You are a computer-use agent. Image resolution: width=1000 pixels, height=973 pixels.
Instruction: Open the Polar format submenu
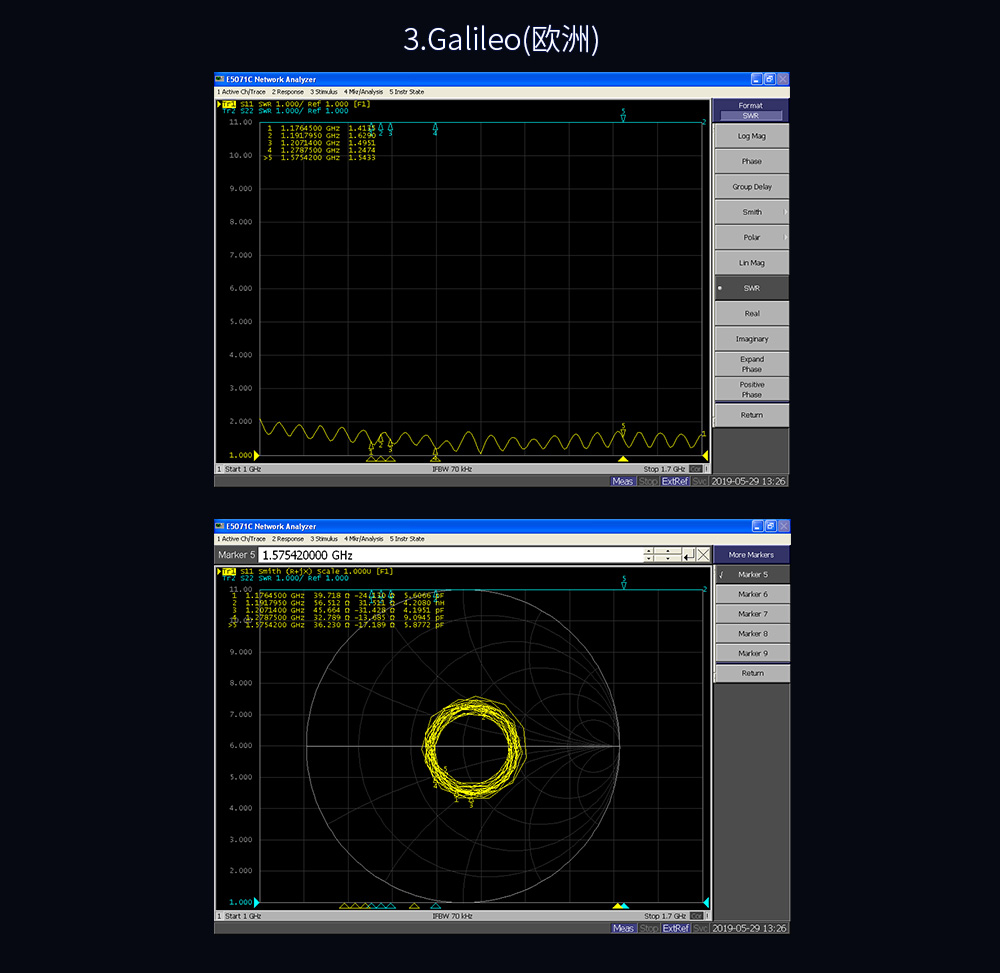[751, 237]
